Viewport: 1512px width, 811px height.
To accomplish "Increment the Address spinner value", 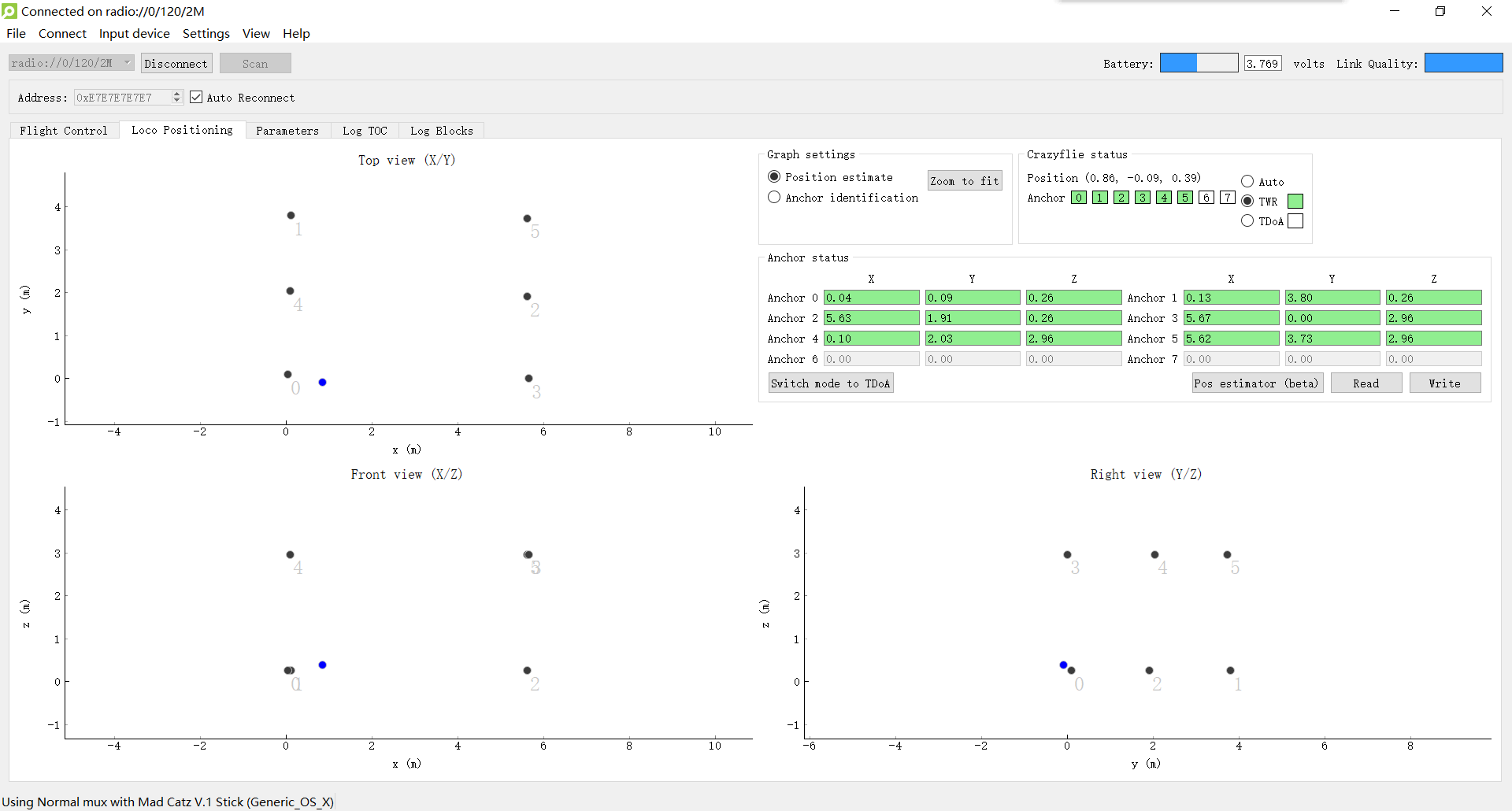I will click(x=177, y=94).
